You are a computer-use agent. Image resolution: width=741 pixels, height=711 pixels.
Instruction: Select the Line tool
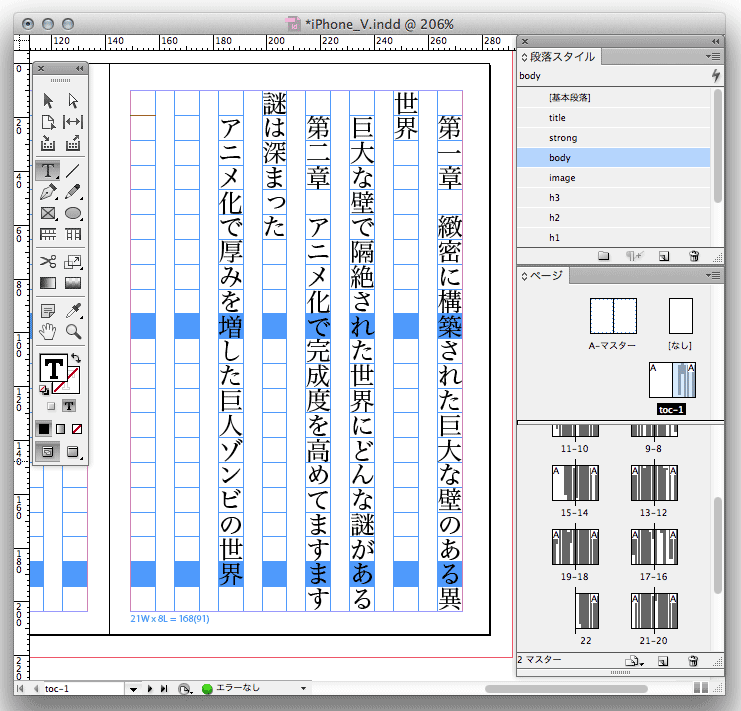click(x=73, y=171)
